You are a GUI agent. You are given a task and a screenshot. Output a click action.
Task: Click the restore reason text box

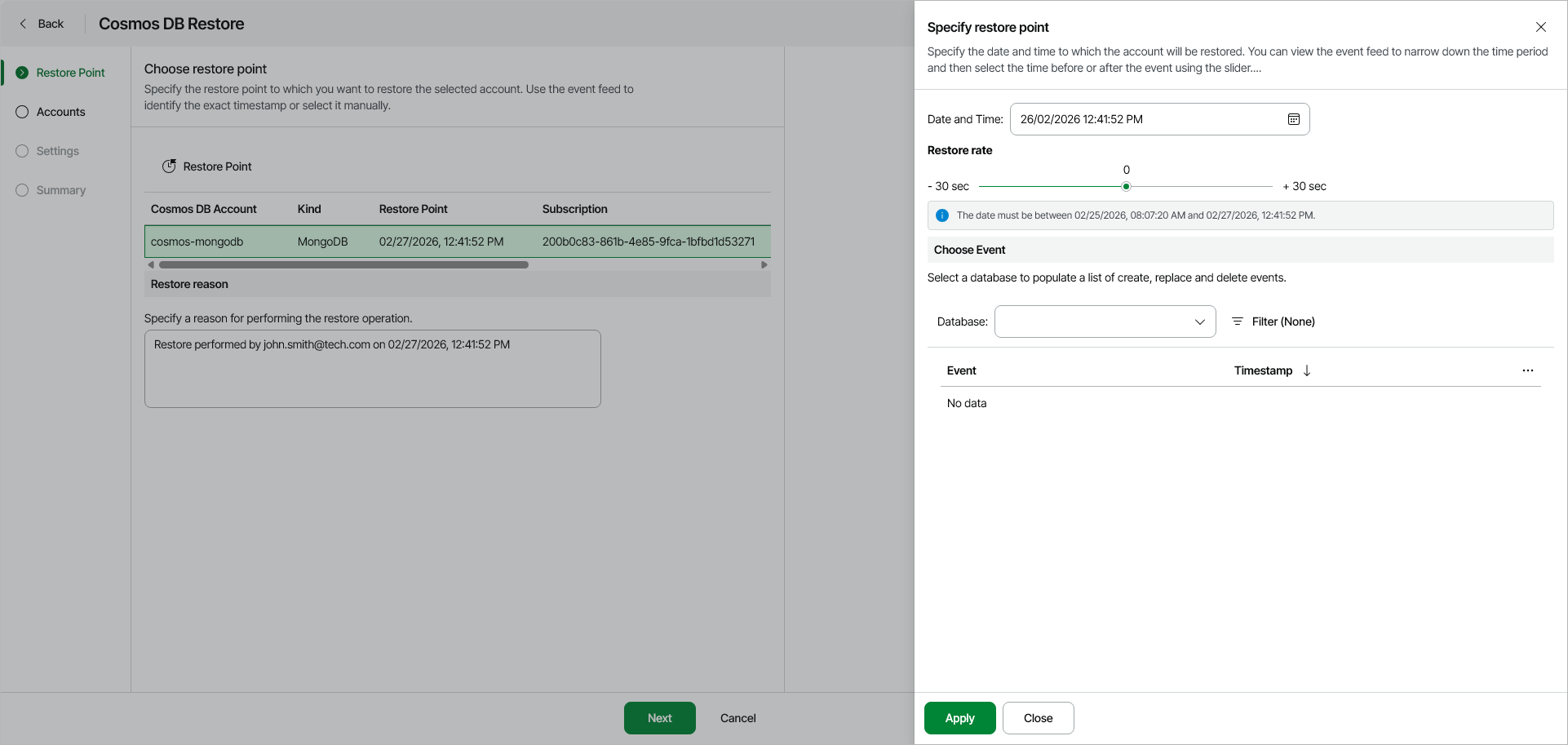point(372,369)
